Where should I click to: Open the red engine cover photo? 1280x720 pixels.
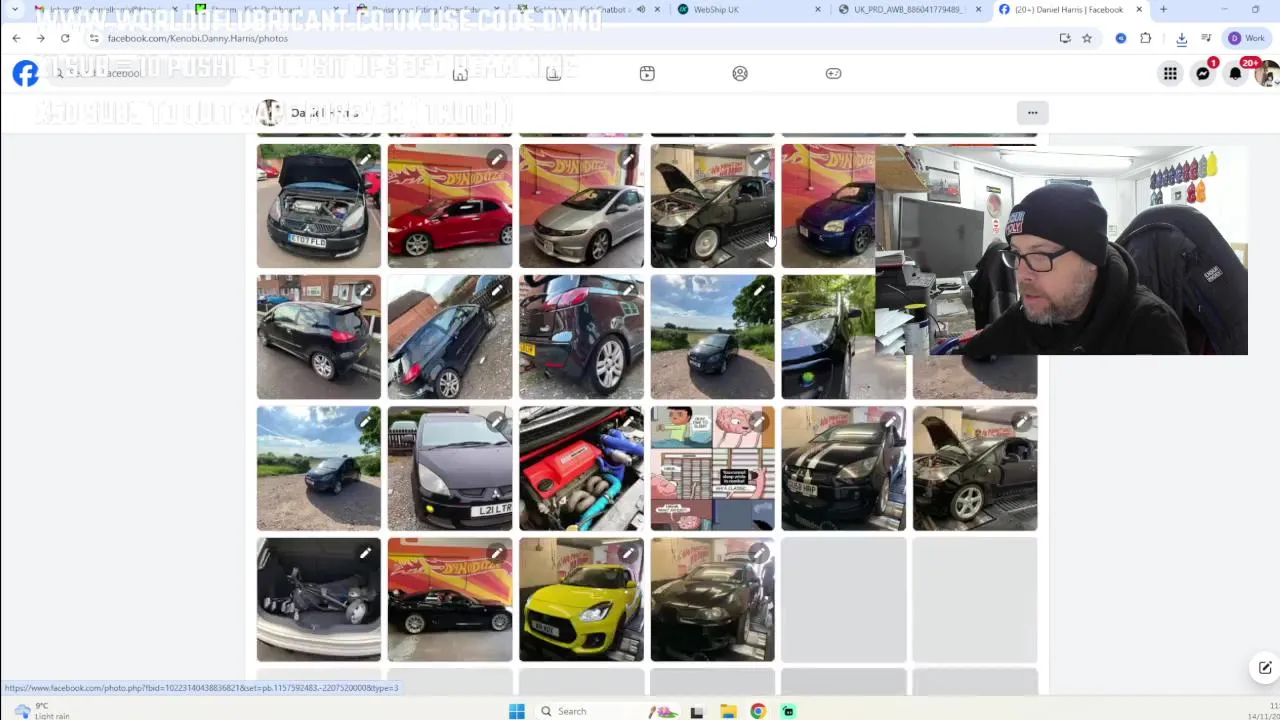[581, 468]
